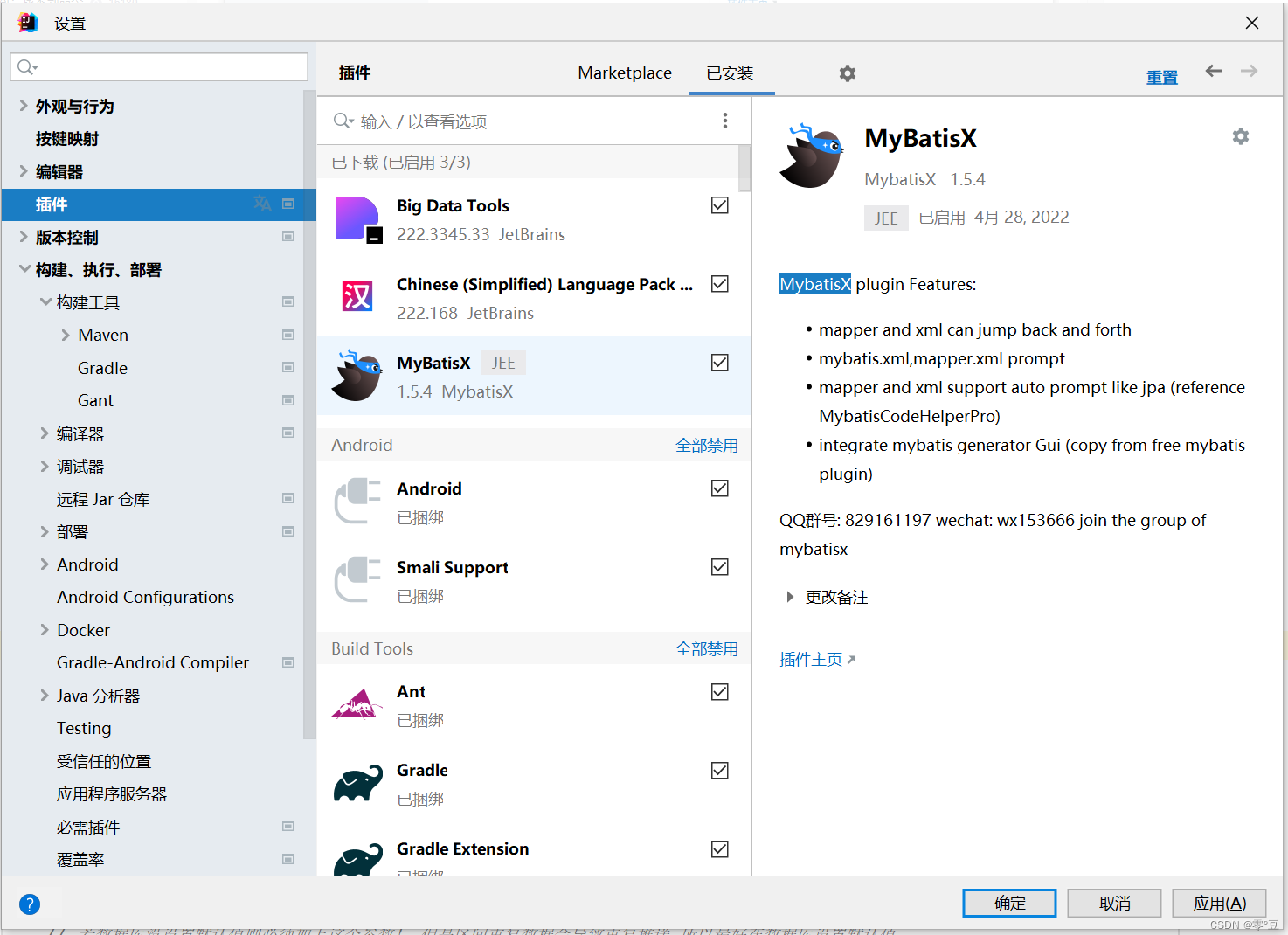Click the Gradle elephant plugin icon
This screenshot has height=935, width=1288.
pos(357,784)
